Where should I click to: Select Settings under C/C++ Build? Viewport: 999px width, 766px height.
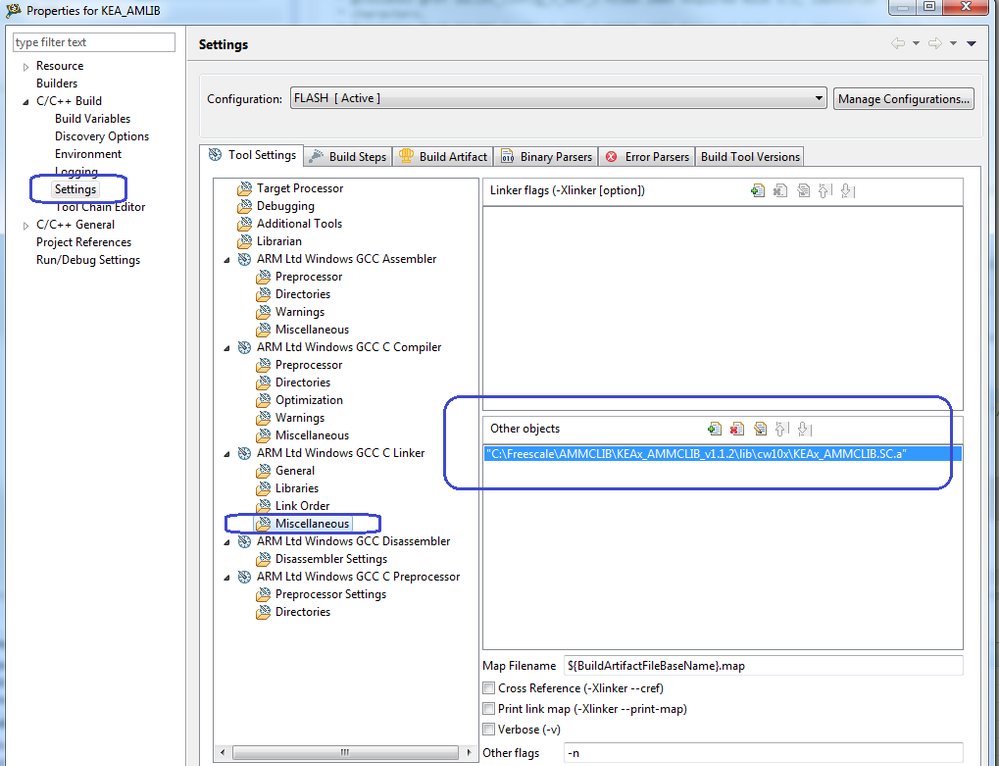[x=75, y=190]
